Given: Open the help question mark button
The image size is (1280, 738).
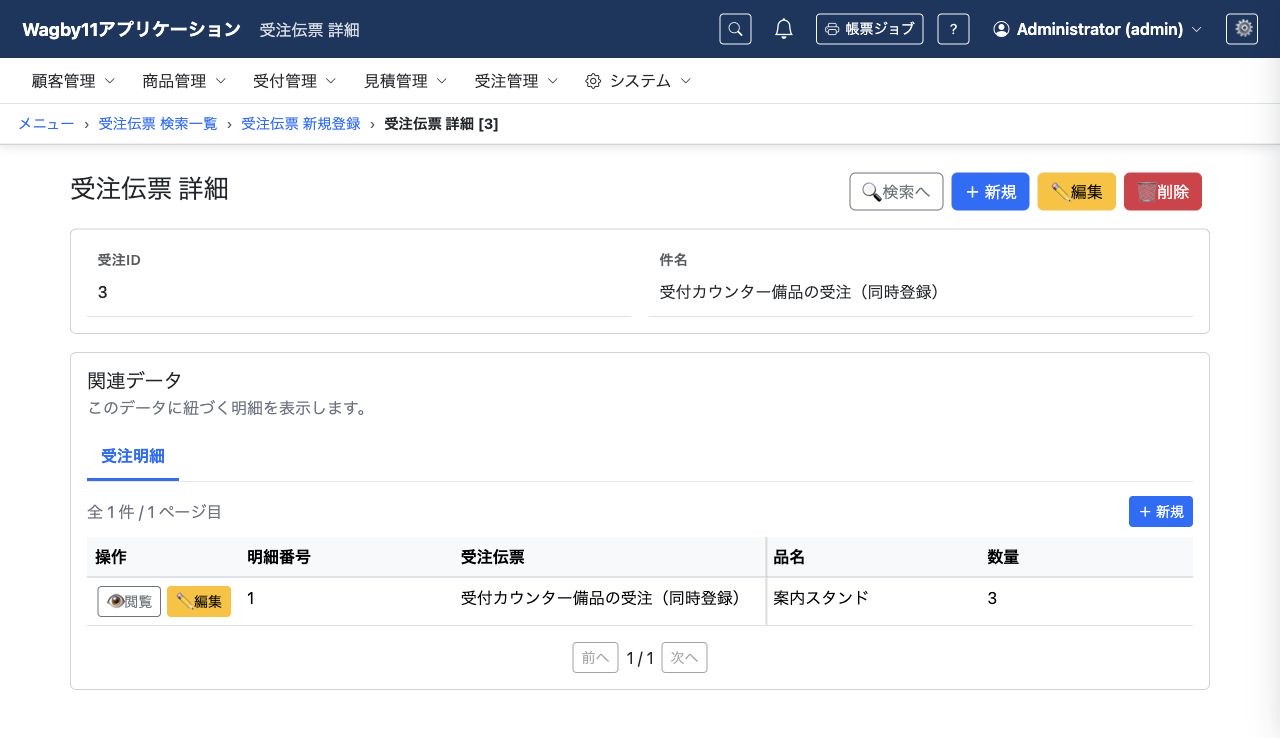Looking at the screenshot, I should tap(953, 29).
